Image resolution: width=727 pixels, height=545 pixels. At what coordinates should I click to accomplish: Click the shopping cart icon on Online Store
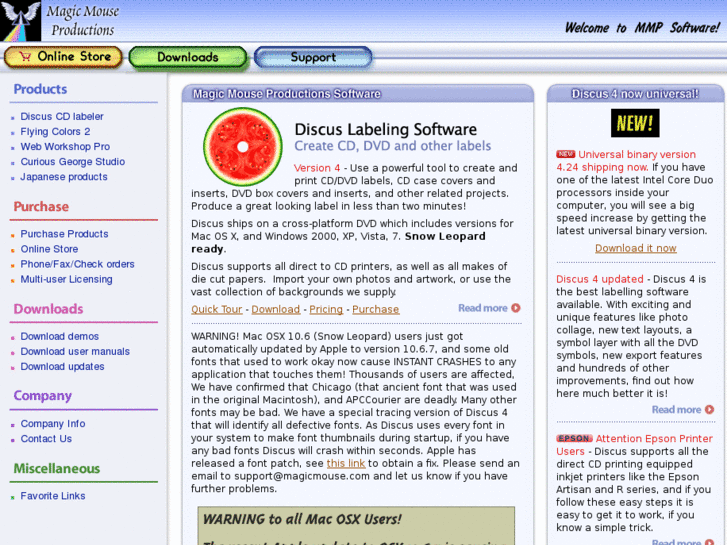click(x=25, y=57)
